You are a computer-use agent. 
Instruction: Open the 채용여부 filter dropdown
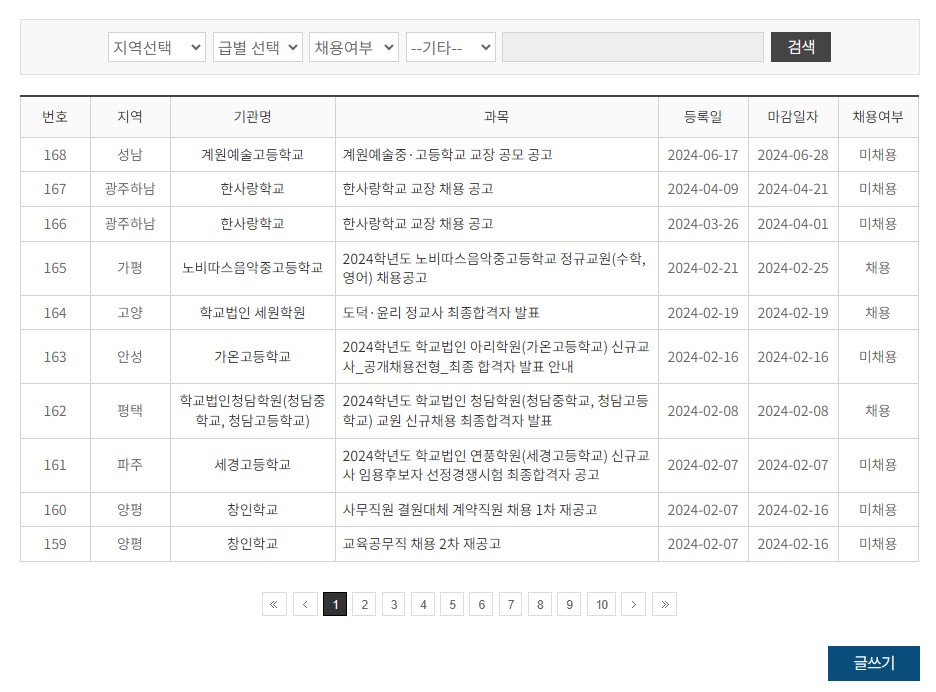pyautogui.click(x=353, y=47)
